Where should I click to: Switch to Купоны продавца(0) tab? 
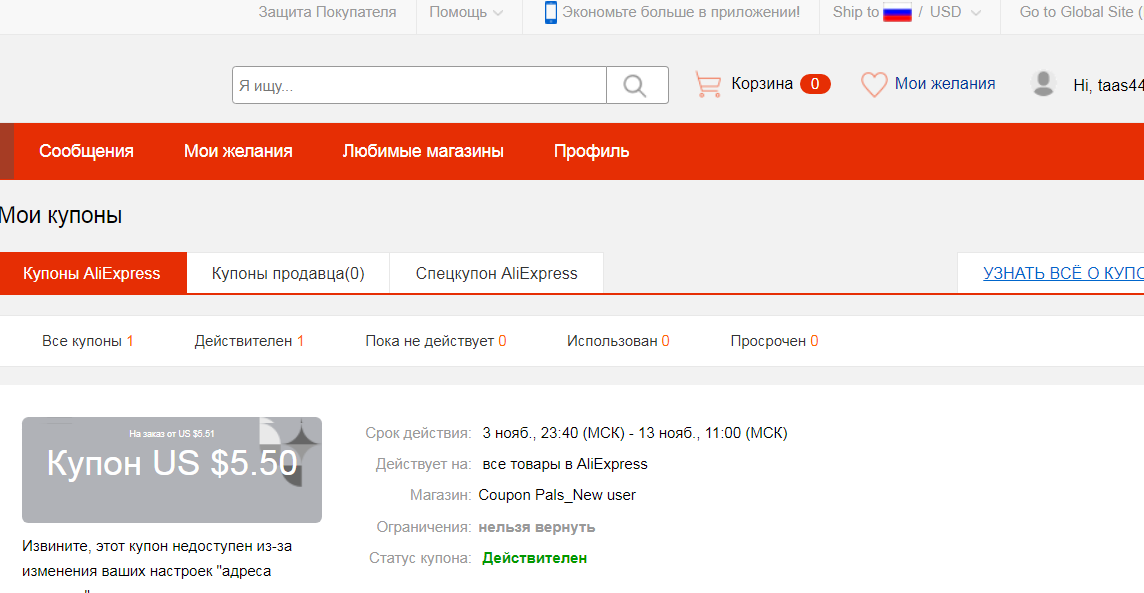coord(288,274)
